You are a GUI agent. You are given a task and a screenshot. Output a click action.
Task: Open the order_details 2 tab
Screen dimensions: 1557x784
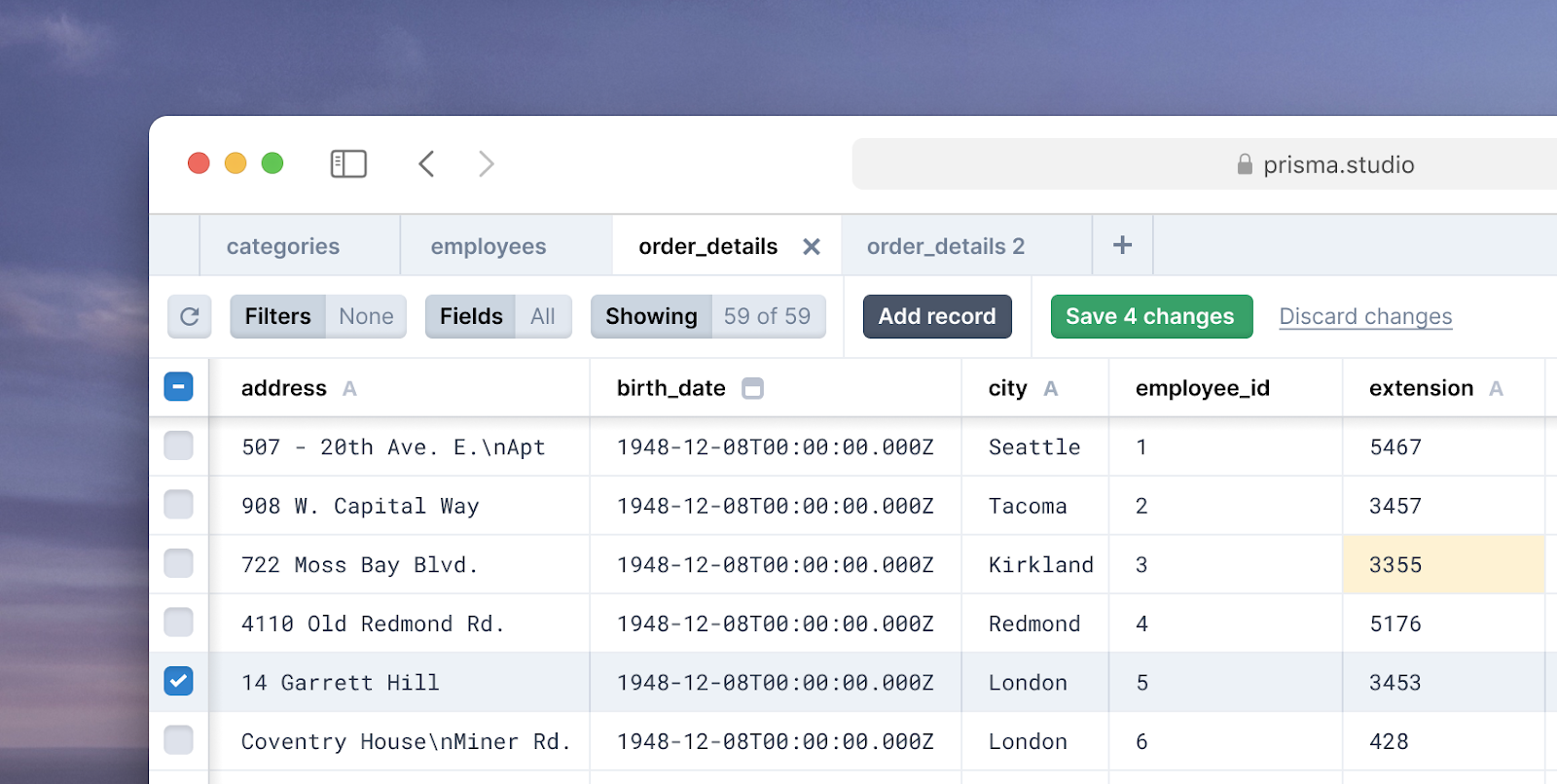[945, 247]
